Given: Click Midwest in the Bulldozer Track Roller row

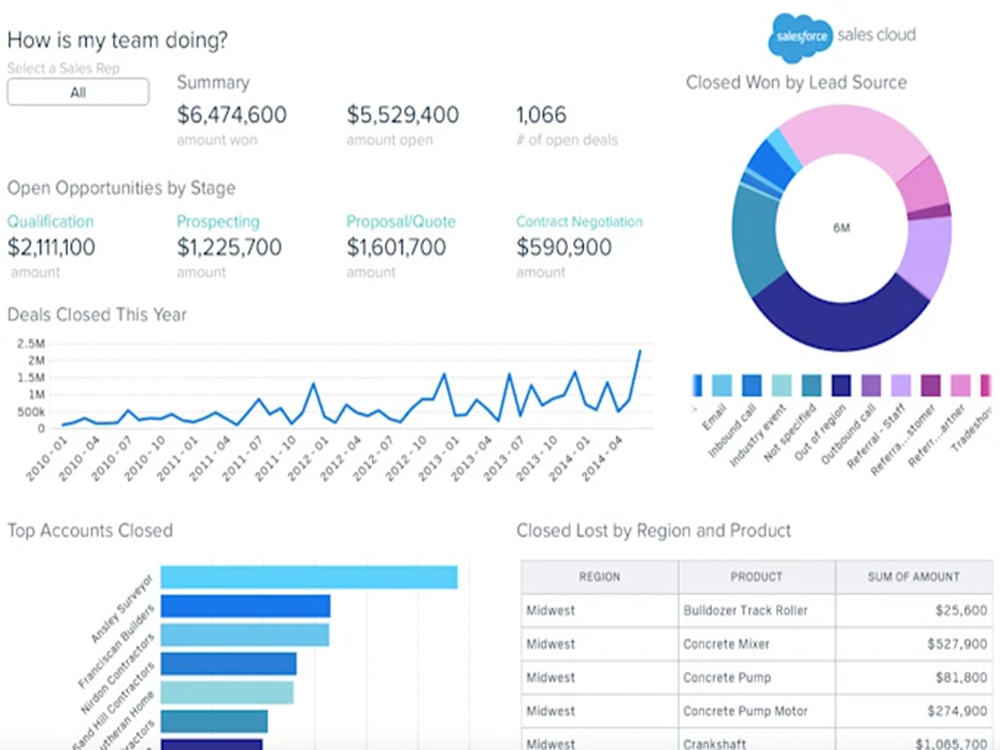Looking at the screenshot, I should point(599,610).
